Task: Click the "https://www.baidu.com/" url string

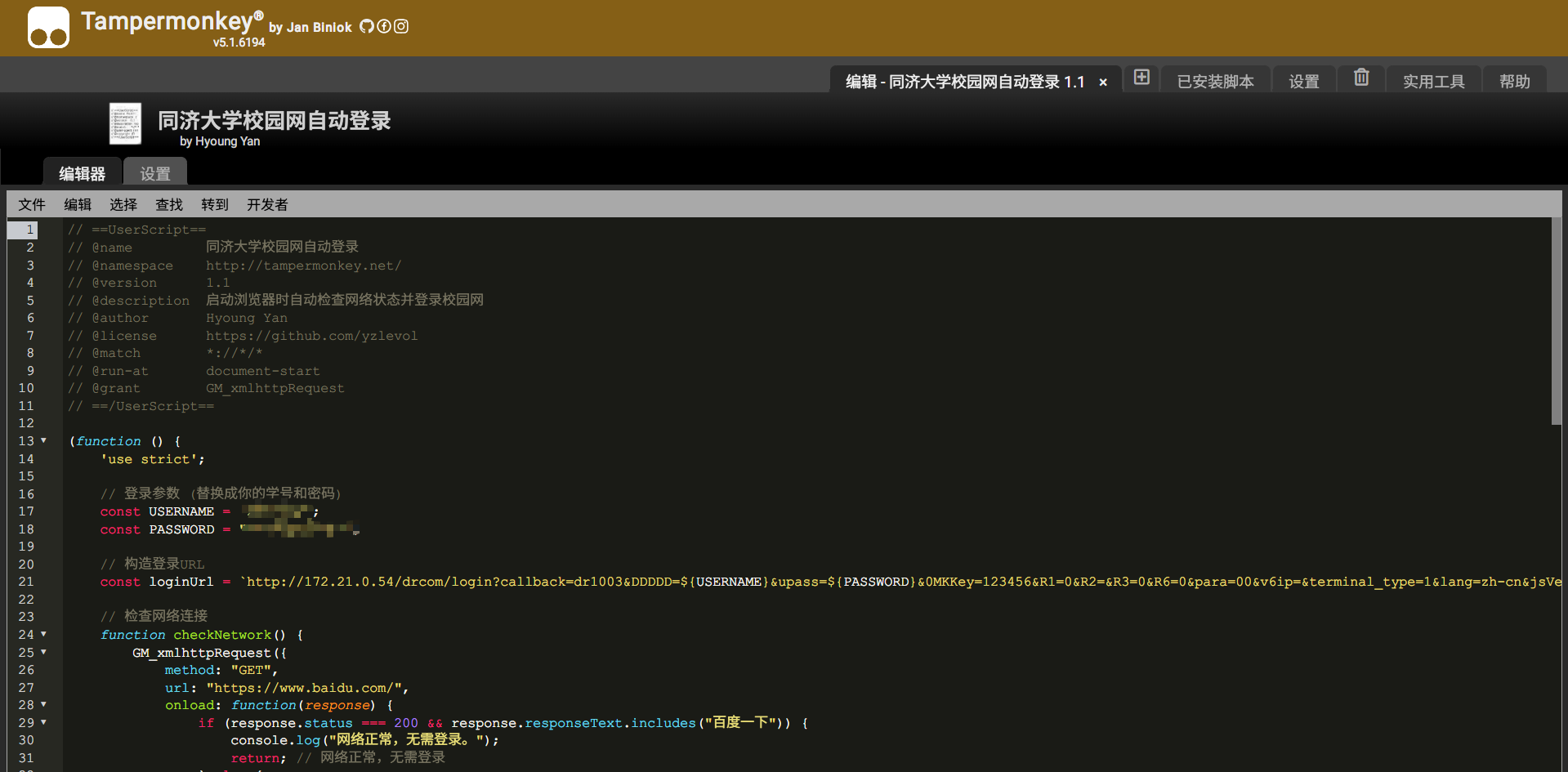Action: tap(304, 688)
